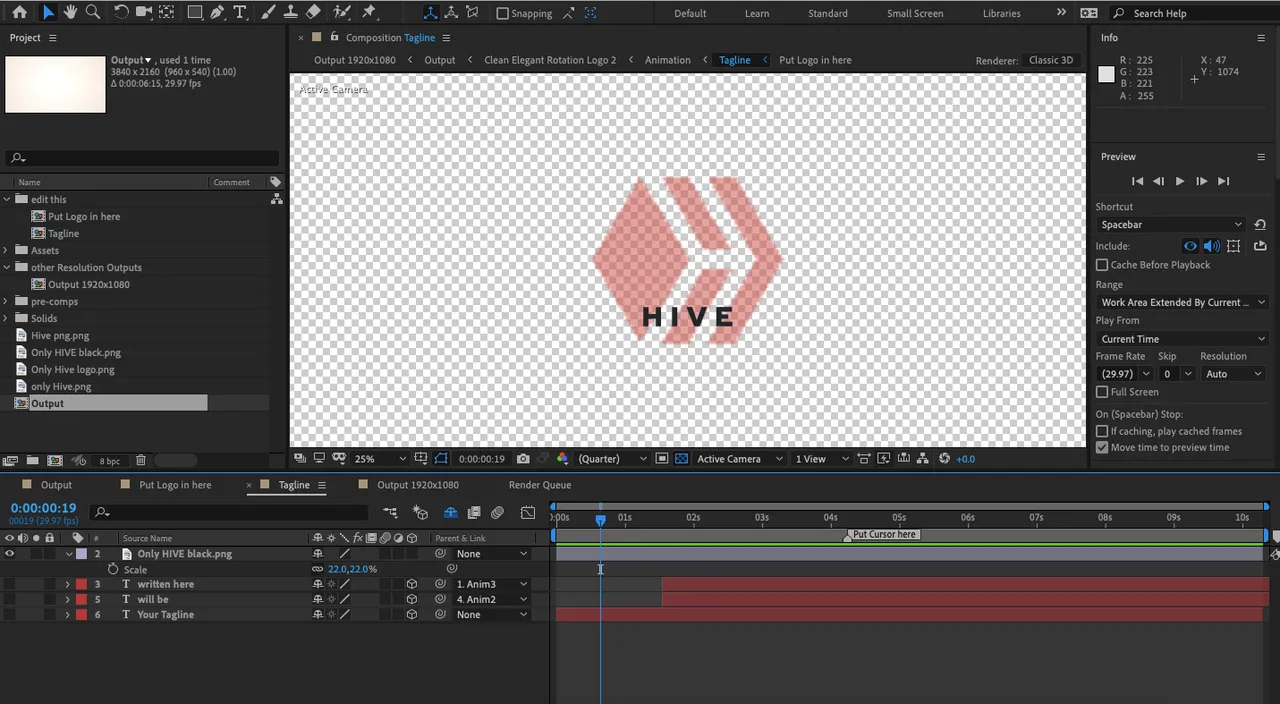The width and height of the screenshot is (1280, 704).
Task: Select the Puppet Pin tool
Action: click(x=369, y=13)
